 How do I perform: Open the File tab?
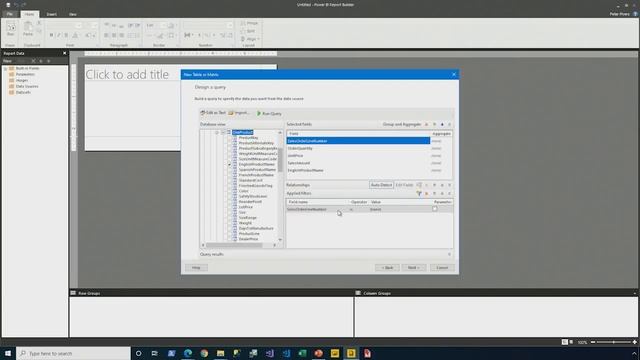coord(10,14)
